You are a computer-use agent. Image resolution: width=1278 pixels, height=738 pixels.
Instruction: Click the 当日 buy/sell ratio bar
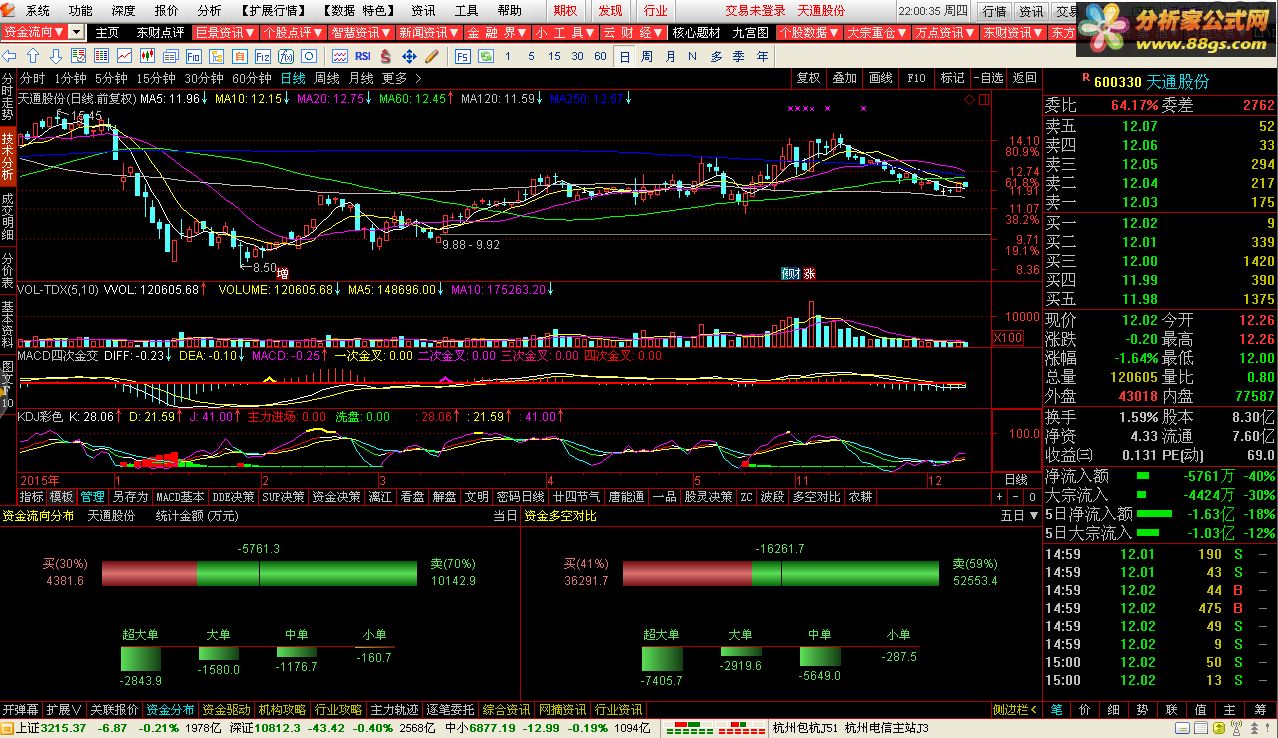pos(259,573)
